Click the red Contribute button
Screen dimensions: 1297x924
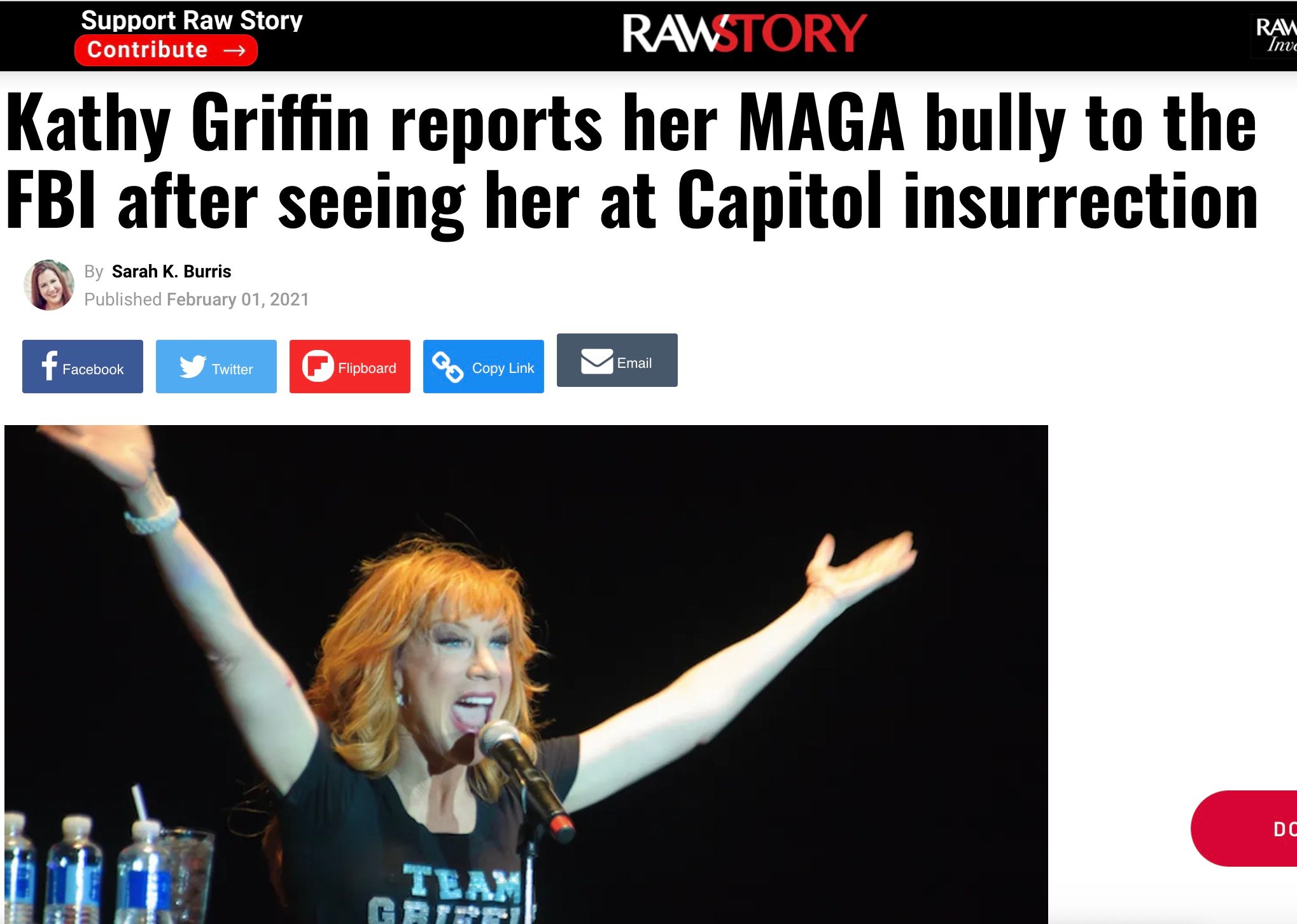[x=166, y=50]
